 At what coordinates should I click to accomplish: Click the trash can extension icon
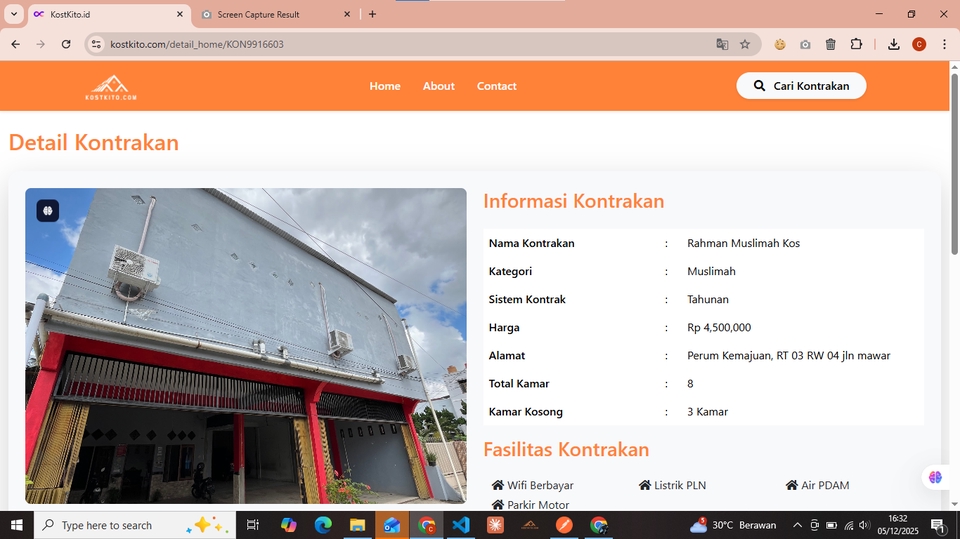point(831,44)
